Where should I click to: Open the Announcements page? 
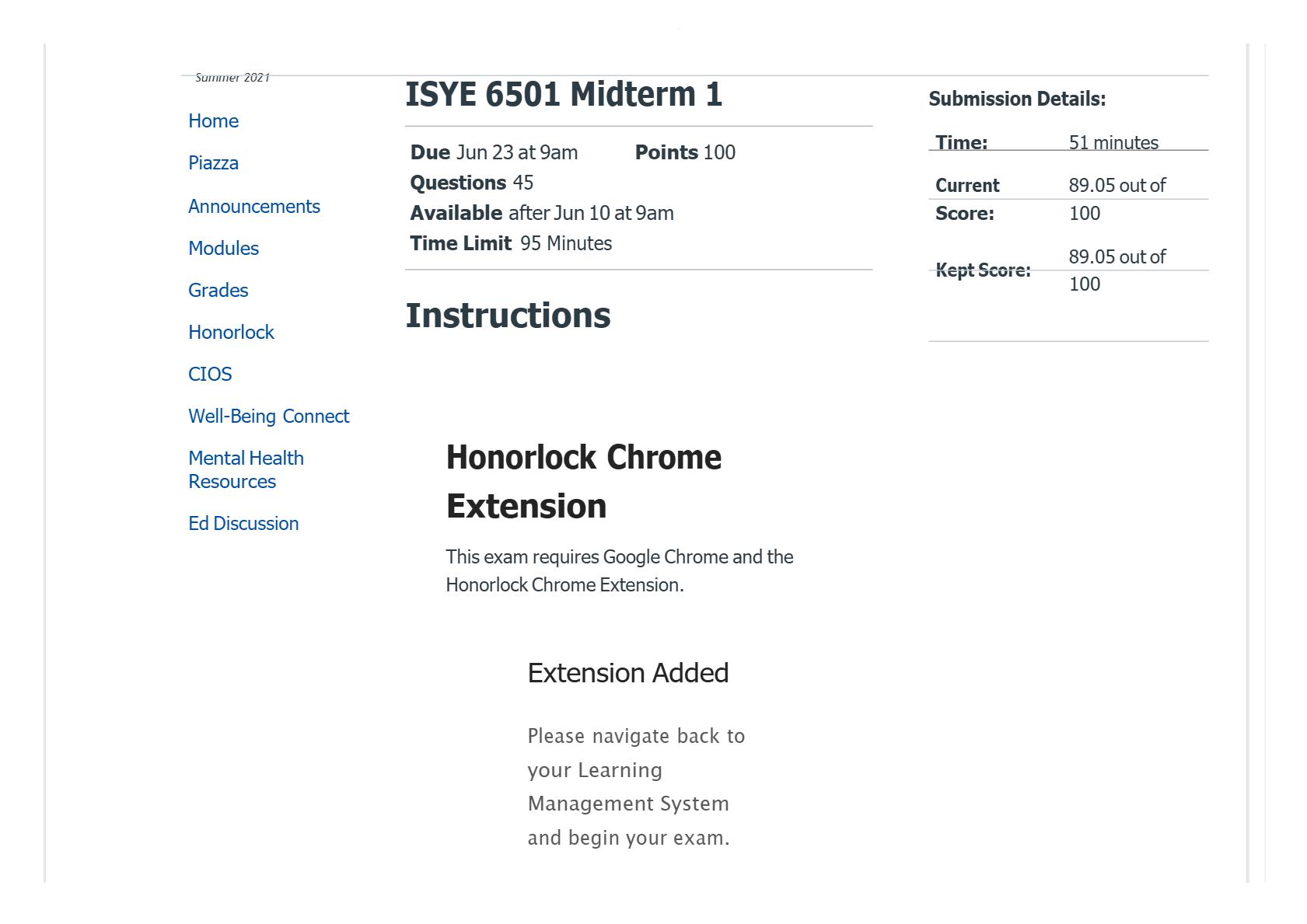[254, 207]
